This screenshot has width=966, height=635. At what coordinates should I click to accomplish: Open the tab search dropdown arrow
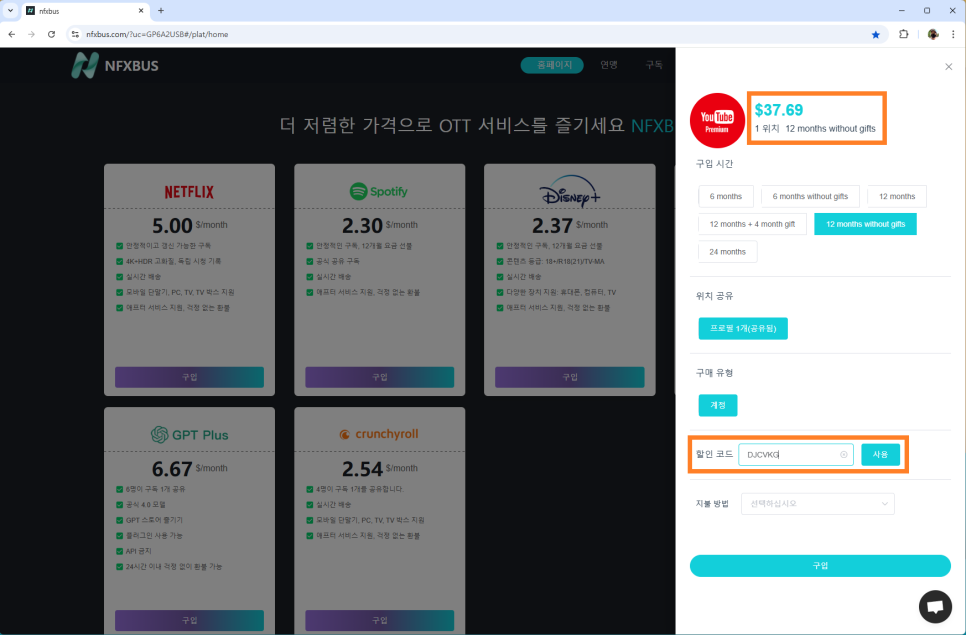(10, 10)
